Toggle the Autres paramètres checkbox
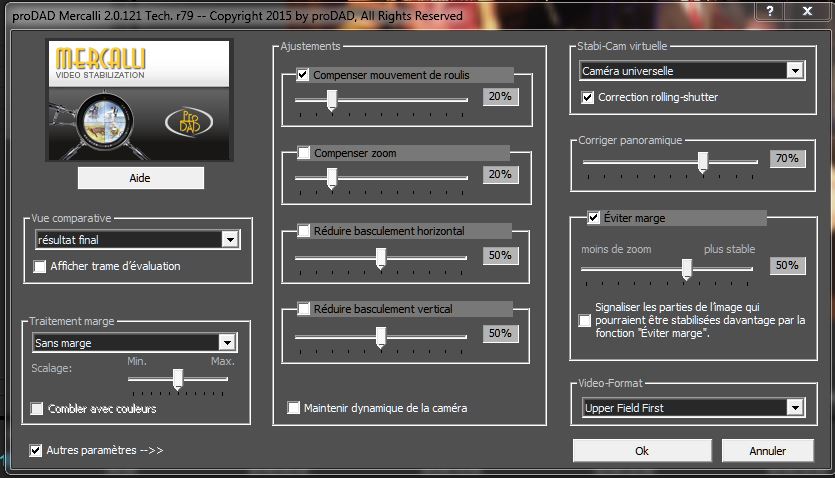 tap(35, 450)
